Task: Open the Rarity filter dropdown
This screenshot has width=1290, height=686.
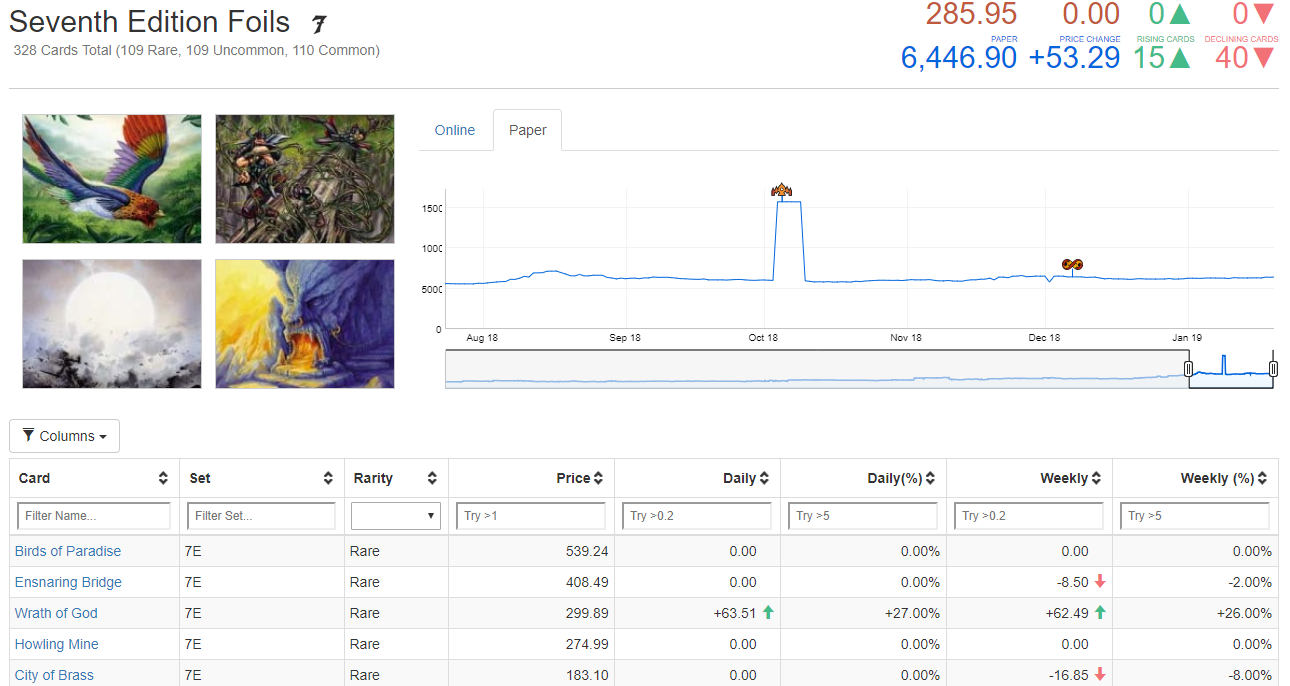Action: click(x=396, y=516)
